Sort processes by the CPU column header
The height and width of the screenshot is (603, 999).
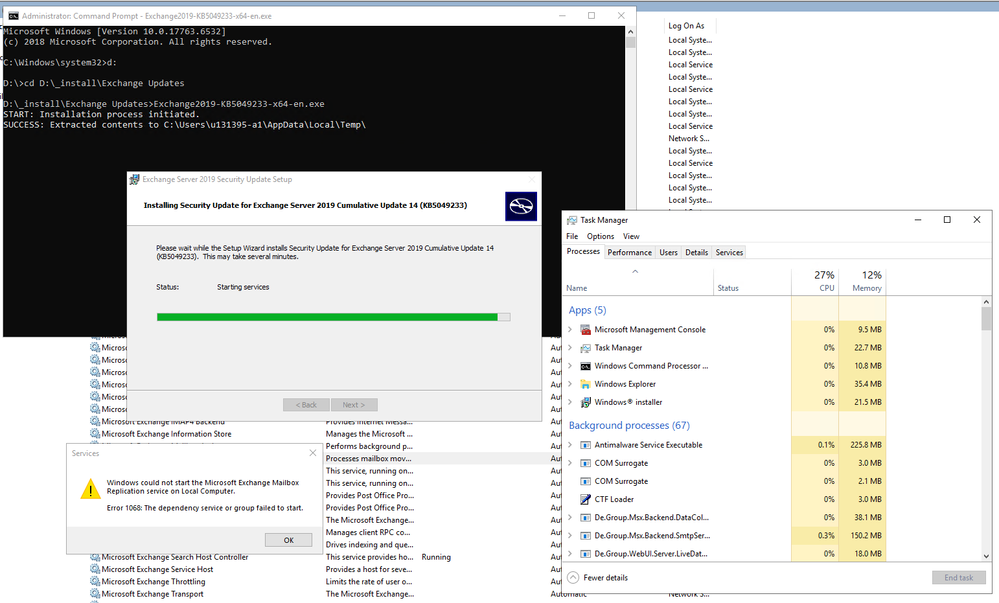tap(815, 280)
